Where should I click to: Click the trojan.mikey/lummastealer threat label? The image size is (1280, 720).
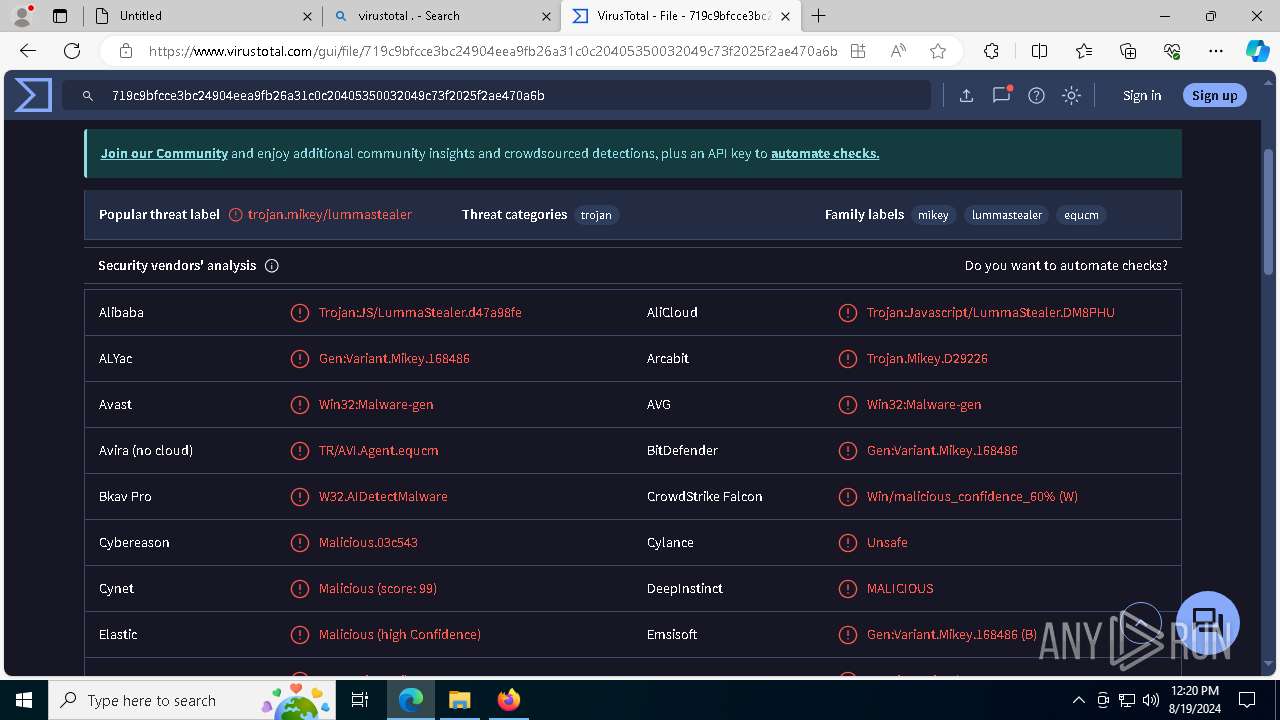330,215
